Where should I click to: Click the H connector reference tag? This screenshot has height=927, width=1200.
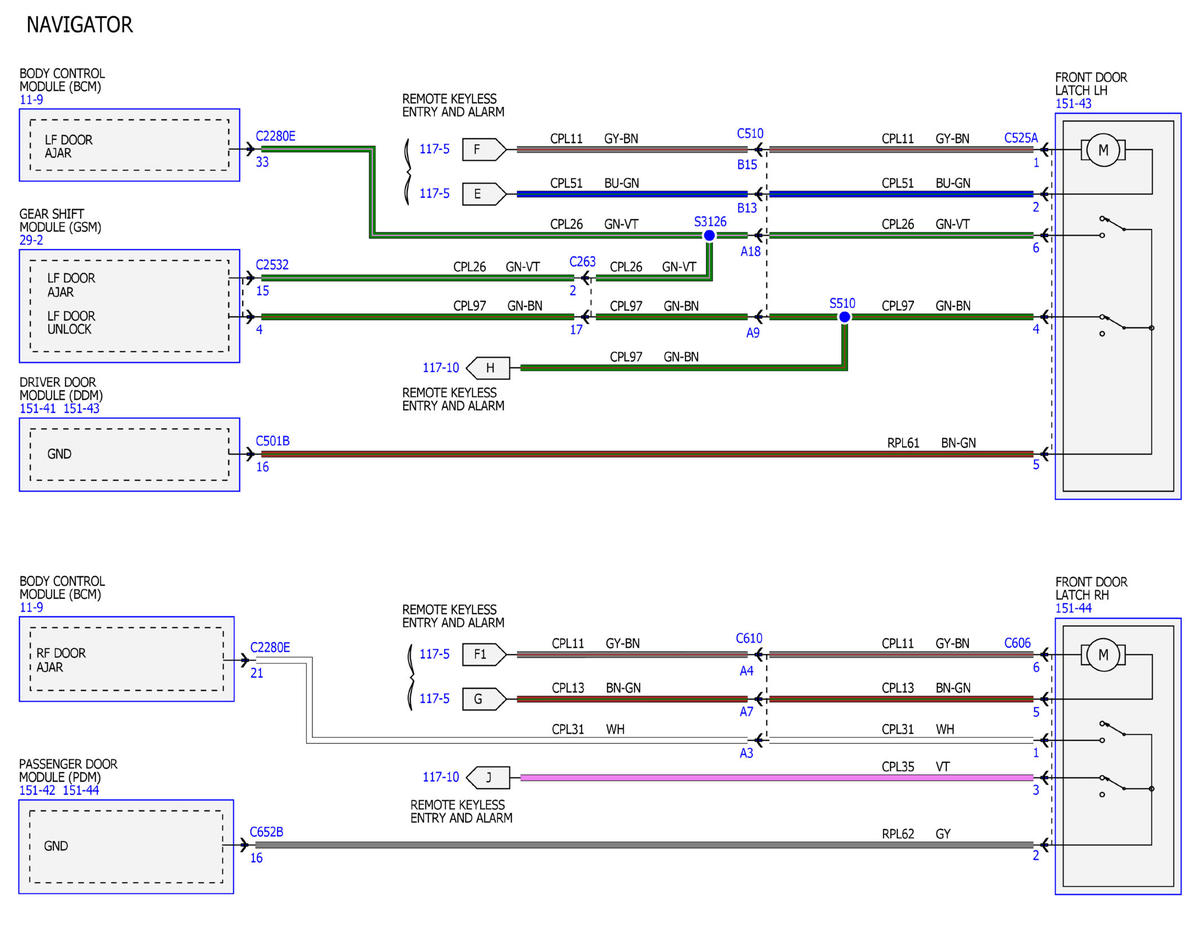click(490, 368)
